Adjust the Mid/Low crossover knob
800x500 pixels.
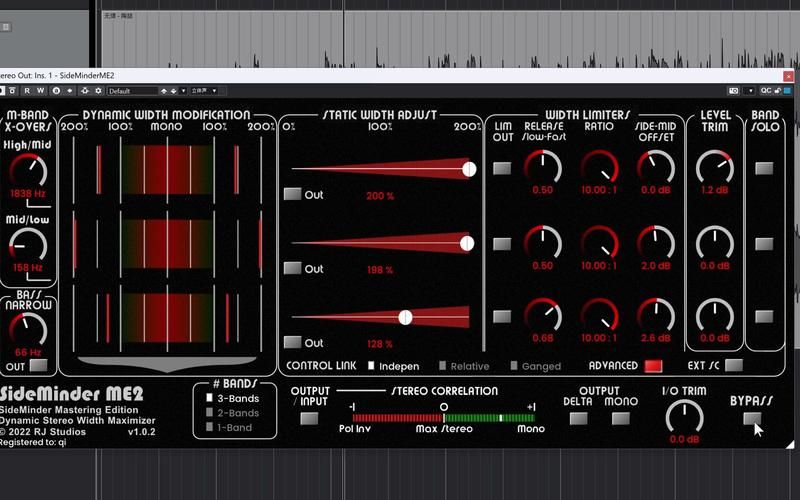pyautogui.click(x=28, y=245)
